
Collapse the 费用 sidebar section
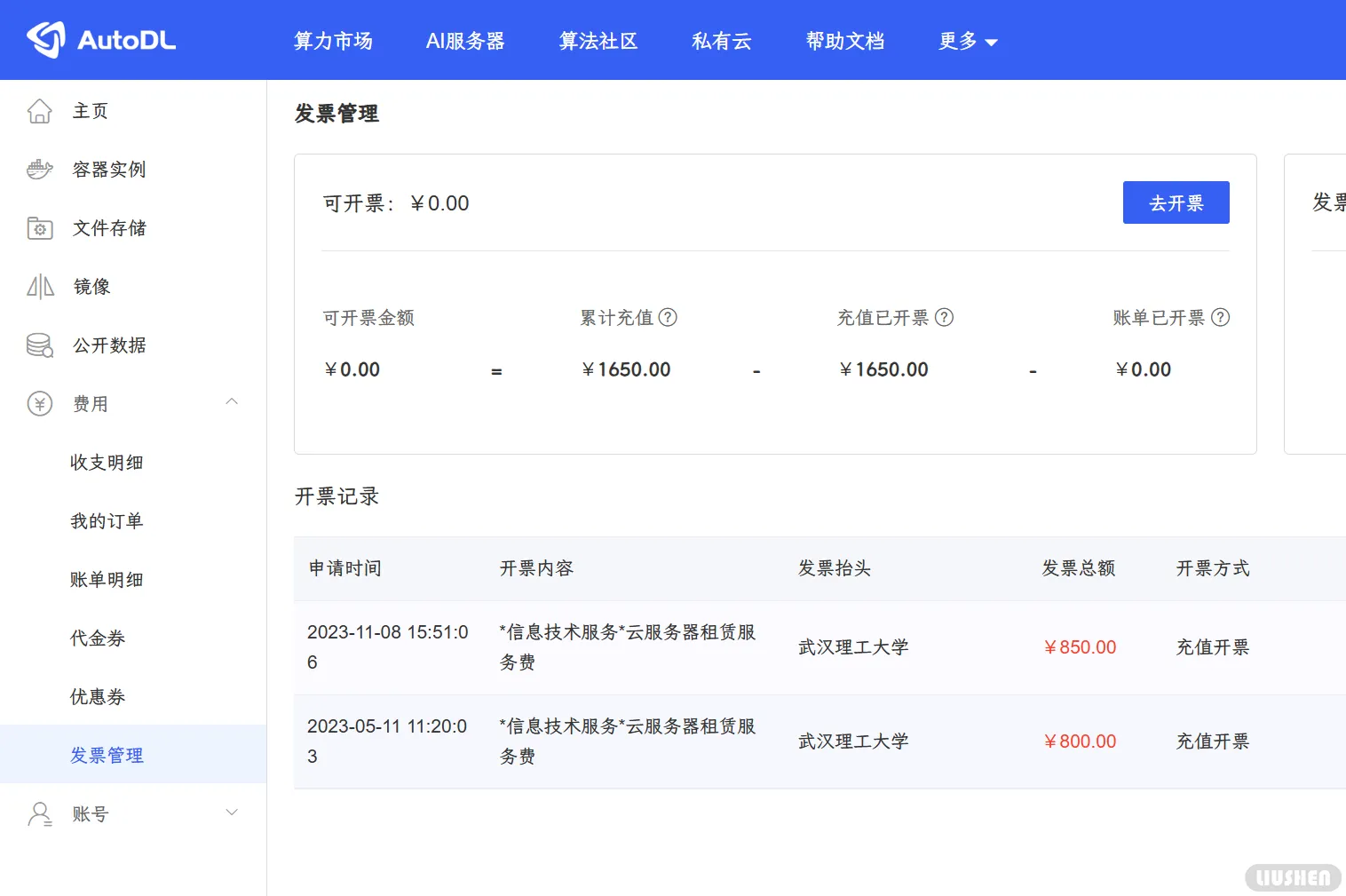pyautogui.click(x=232, y=401)
